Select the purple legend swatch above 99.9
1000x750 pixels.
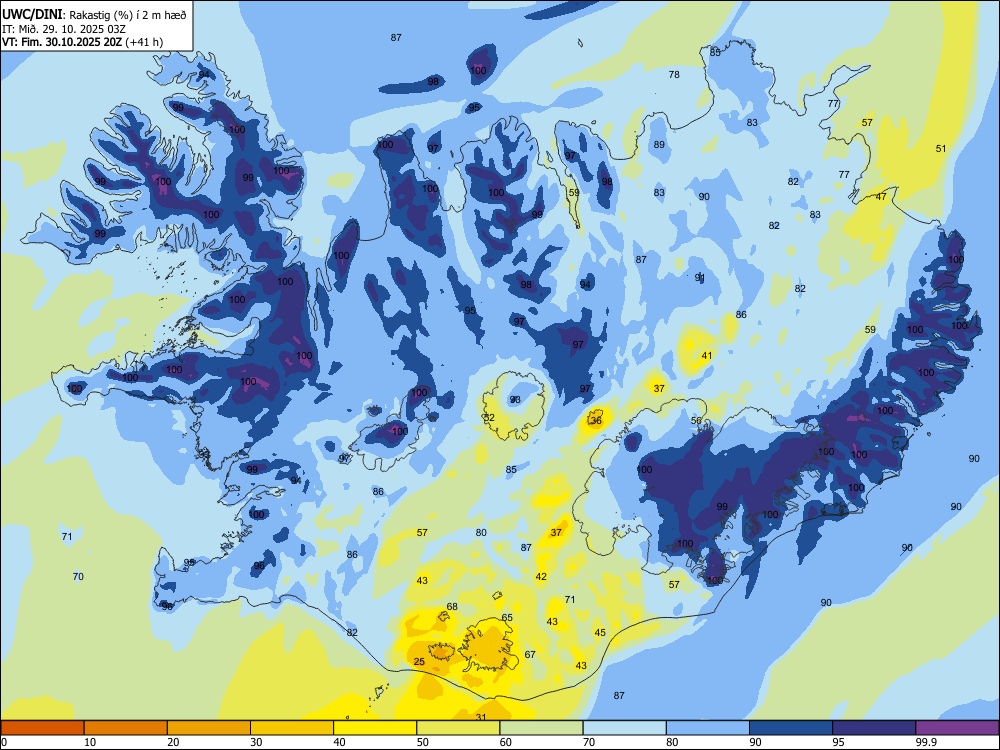(957, 728)
